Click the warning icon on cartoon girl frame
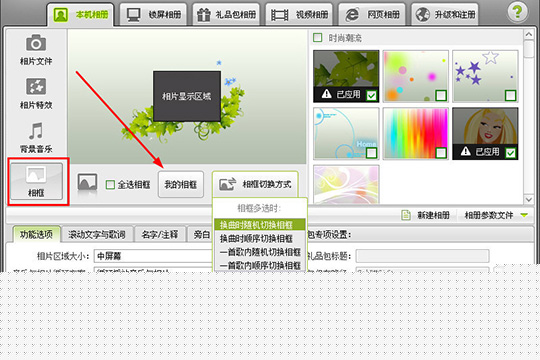Image resolution: width=540 pixels, height=360 pixels. (465, 151)
